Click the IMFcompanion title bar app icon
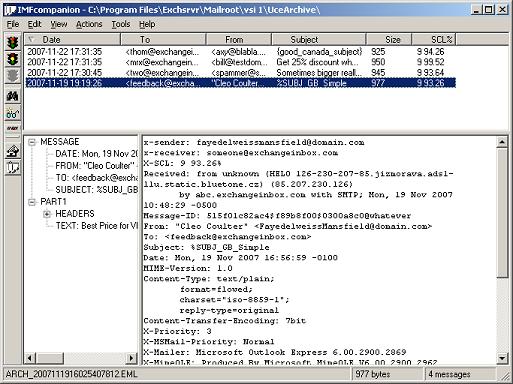Screen dimensions: 513x384 (10, 10)
